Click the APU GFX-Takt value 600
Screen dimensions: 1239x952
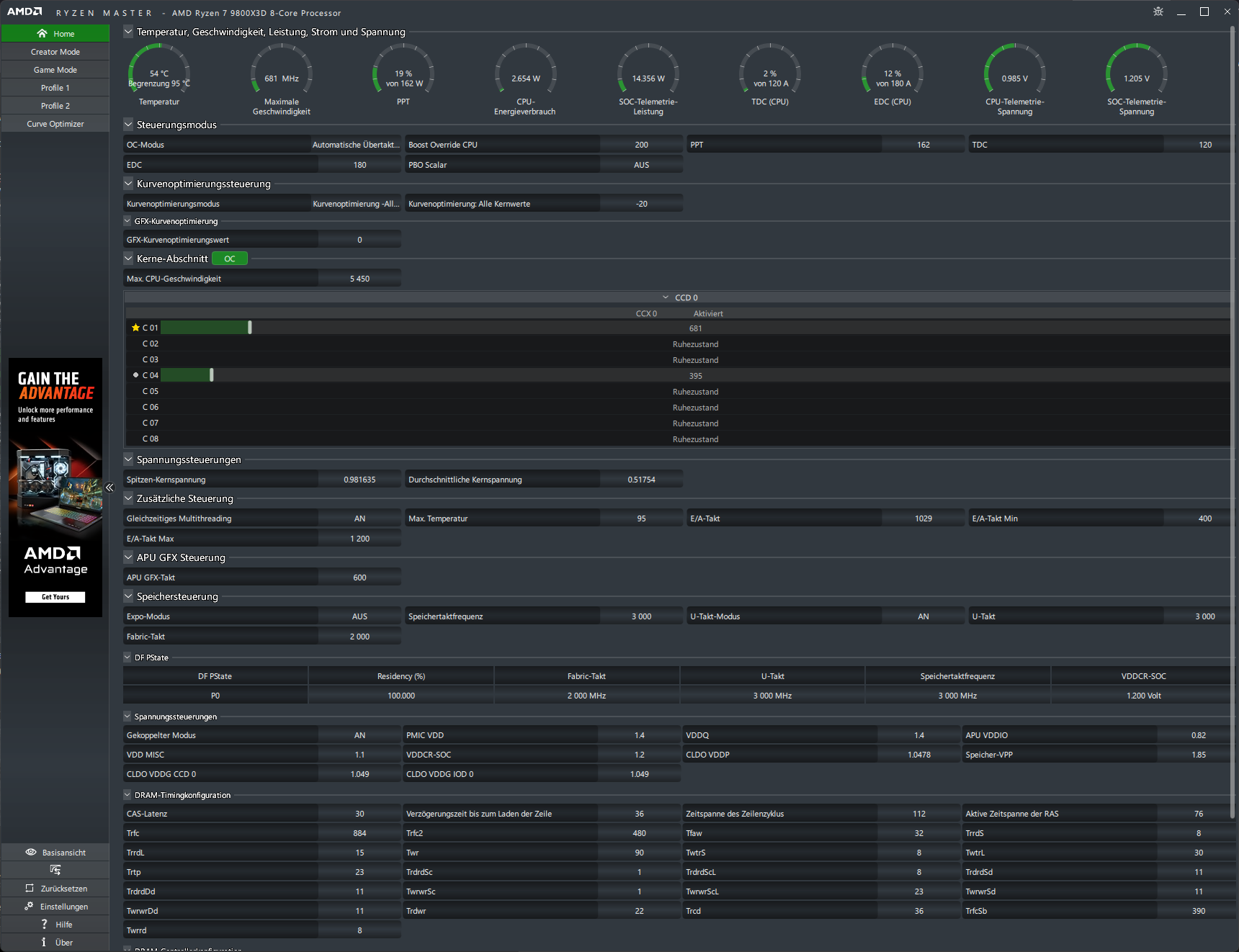359,578
